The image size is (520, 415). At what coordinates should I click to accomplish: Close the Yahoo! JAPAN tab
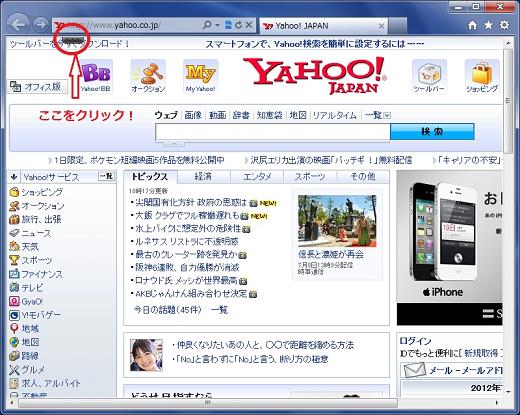tap(381, 26)
